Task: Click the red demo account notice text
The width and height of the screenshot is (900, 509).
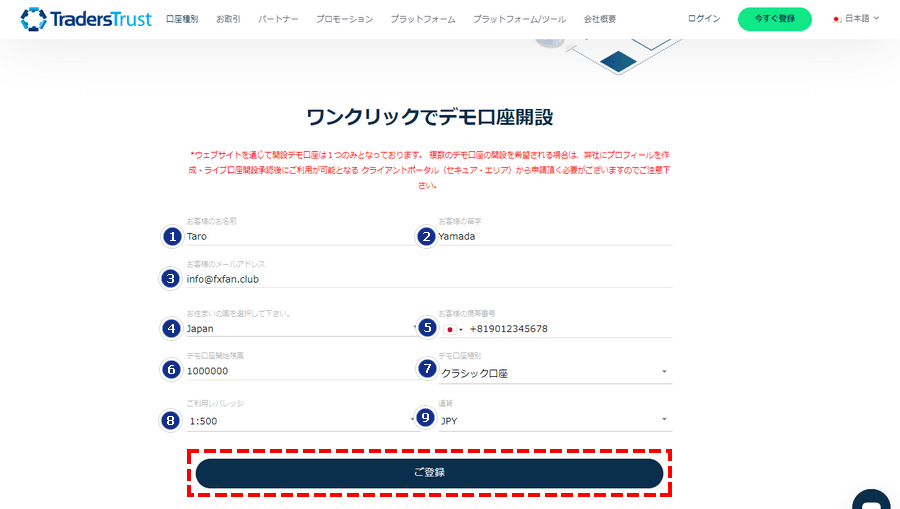Action: tap(429, 170)
